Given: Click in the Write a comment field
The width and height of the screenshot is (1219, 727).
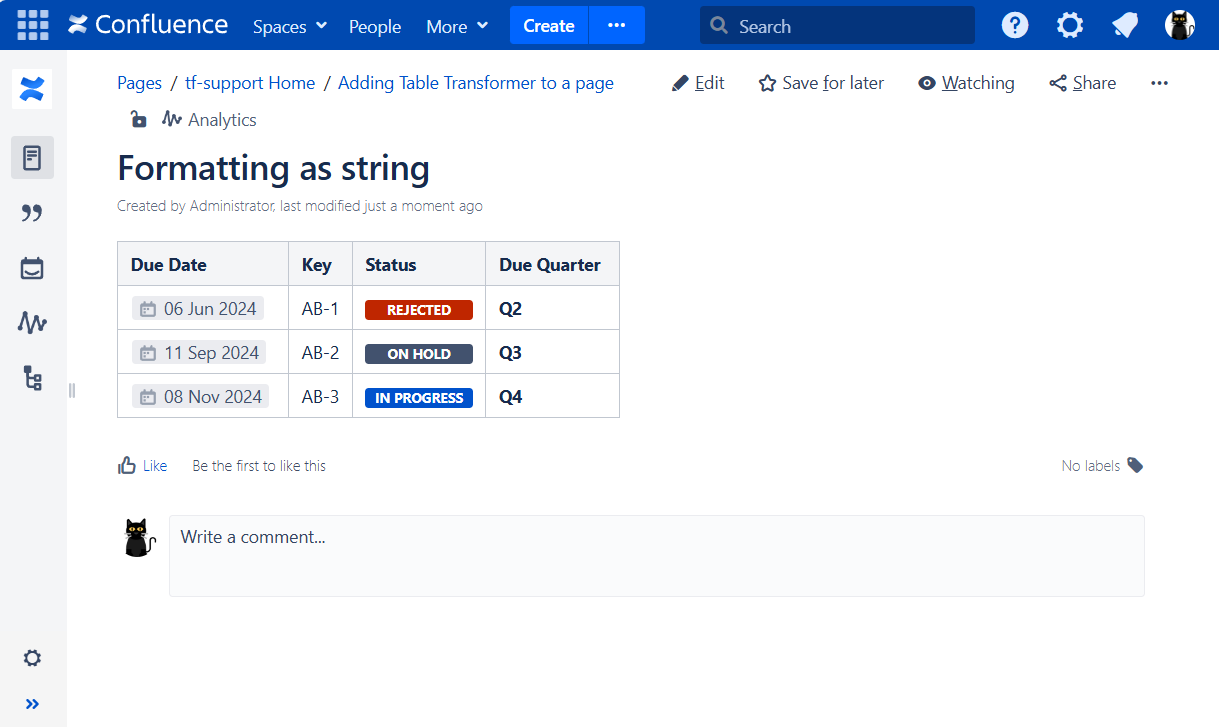Looking at the screenshot, I should 656,555.
